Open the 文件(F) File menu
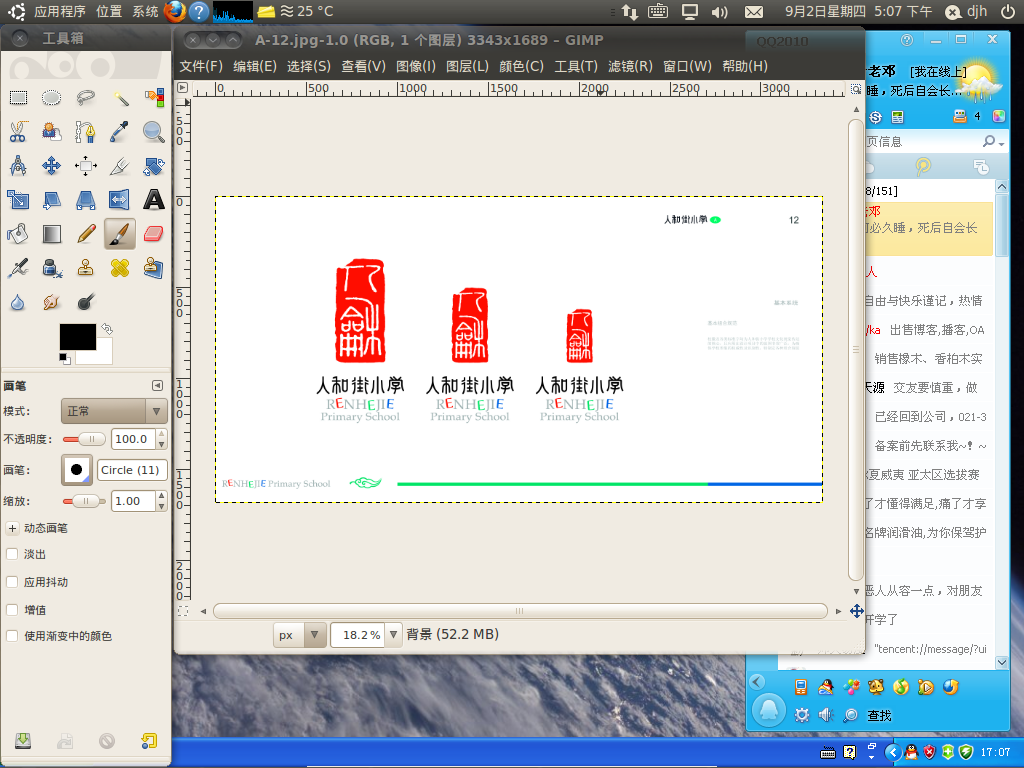Screen dimensions: 1024x768 pyautogui.click(x=201, y=67)
